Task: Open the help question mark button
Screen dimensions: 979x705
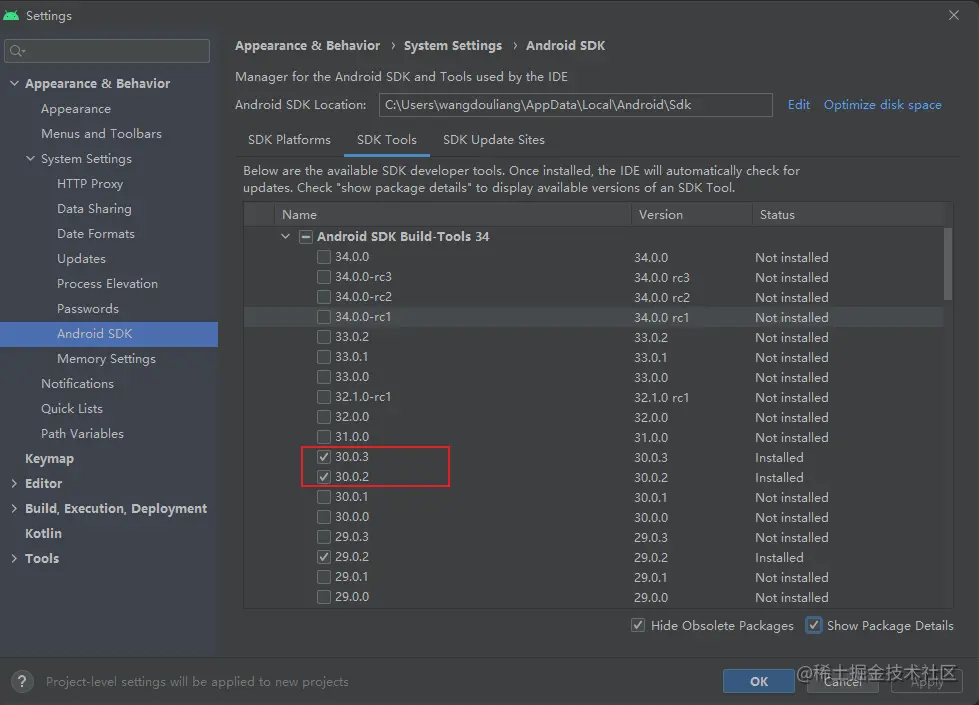Action: click(22, 681)
